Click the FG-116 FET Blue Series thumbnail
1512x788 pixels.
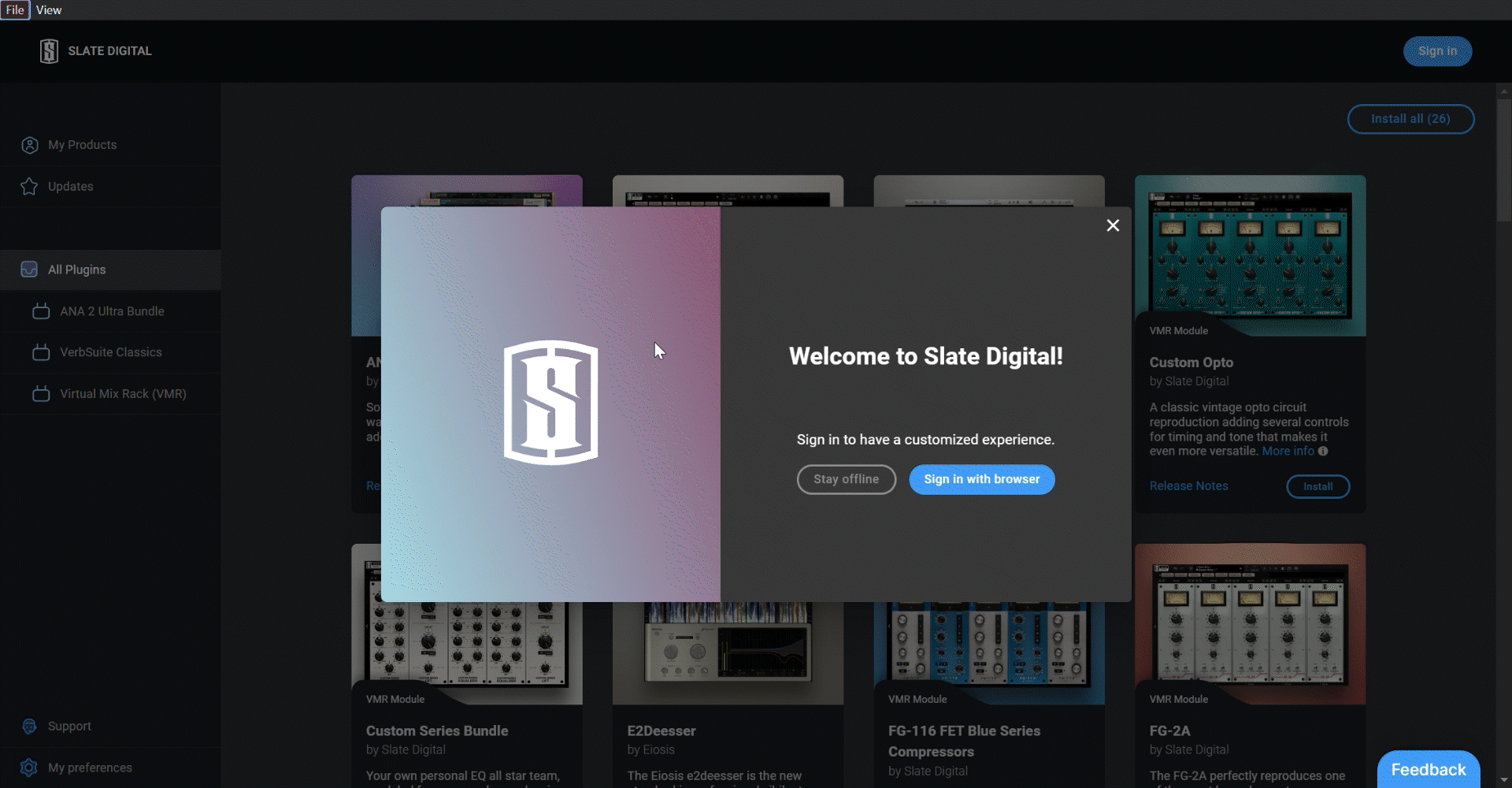coord(988,652)
